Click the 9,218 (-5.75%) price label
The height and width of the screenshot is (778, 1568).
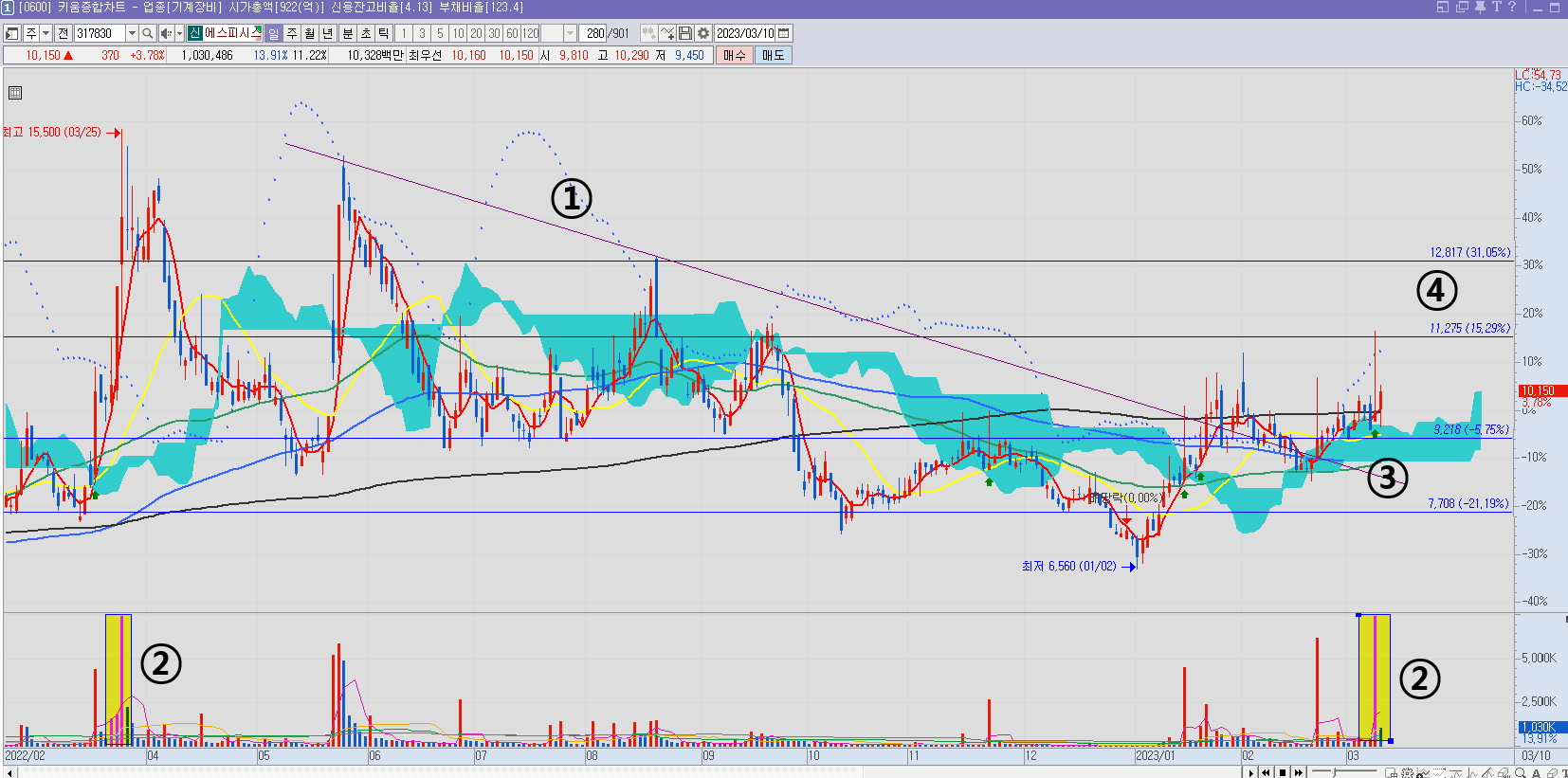point(1470,429)
